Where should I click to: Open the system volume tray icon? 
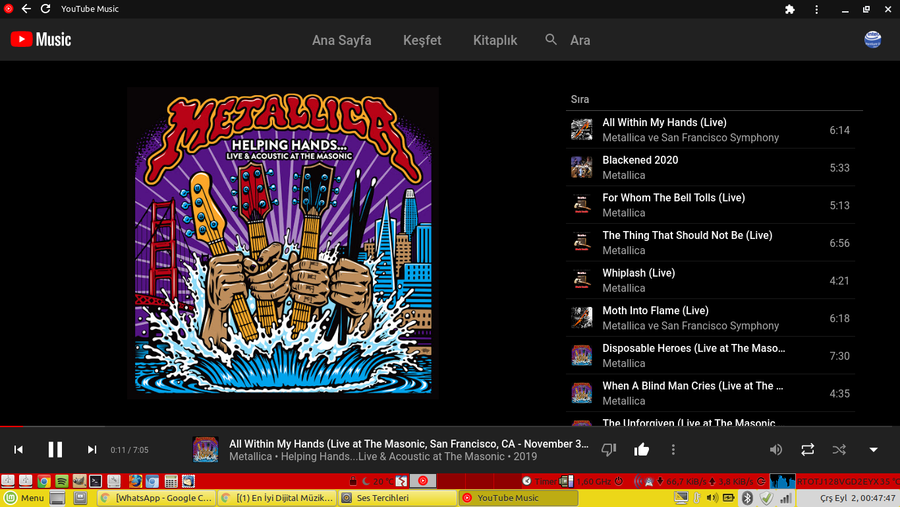tap(712, 498)
